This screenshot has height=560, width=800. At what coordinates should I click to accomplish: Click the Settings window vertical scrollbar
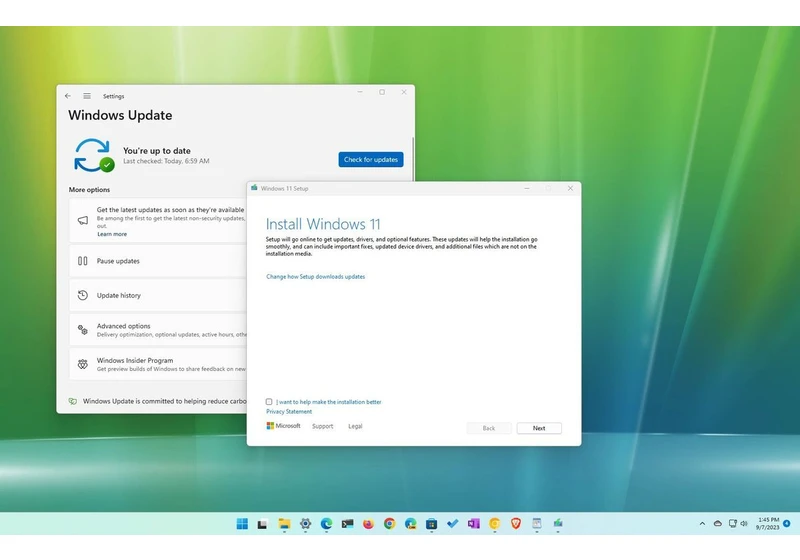413,158
